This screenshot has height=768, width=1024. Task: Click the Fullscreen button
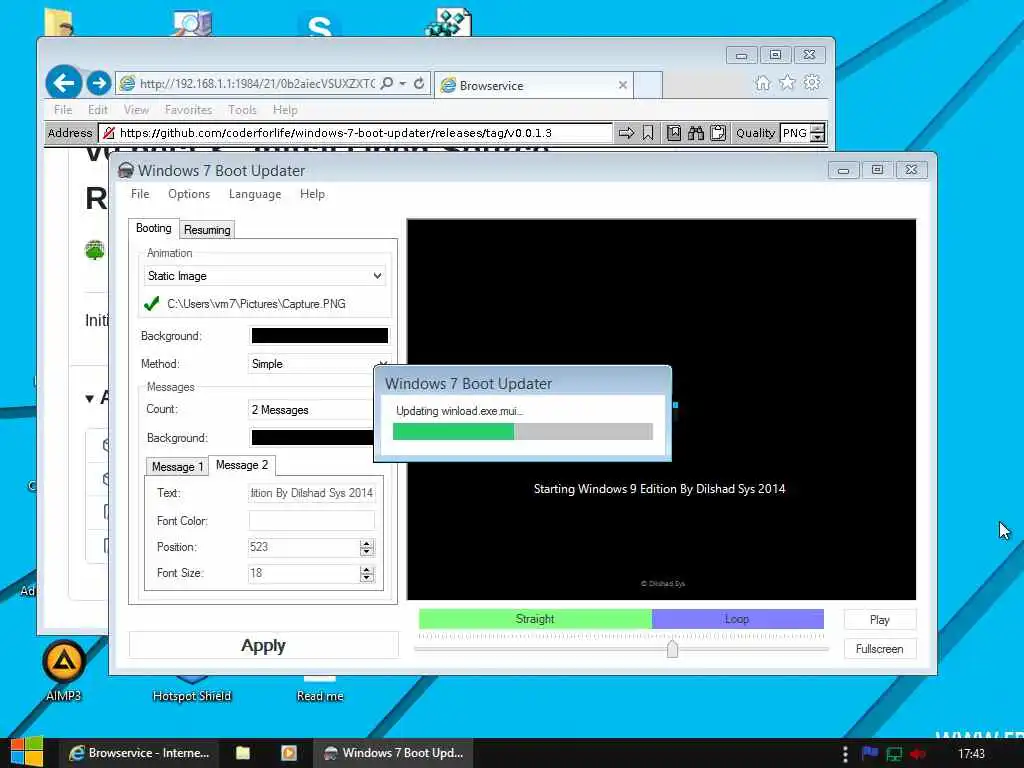[880, 649]
